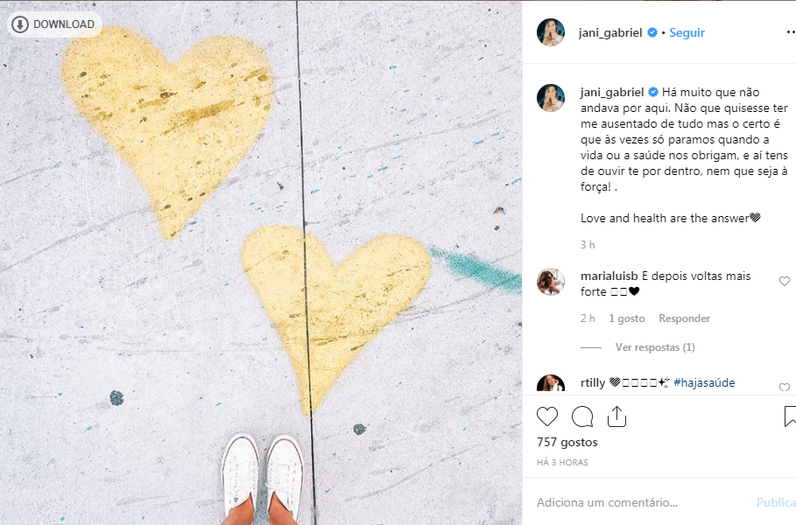Open marialuisb's profile avatar
Viewport: 796px width, 525px height.
tap(551, 282)
